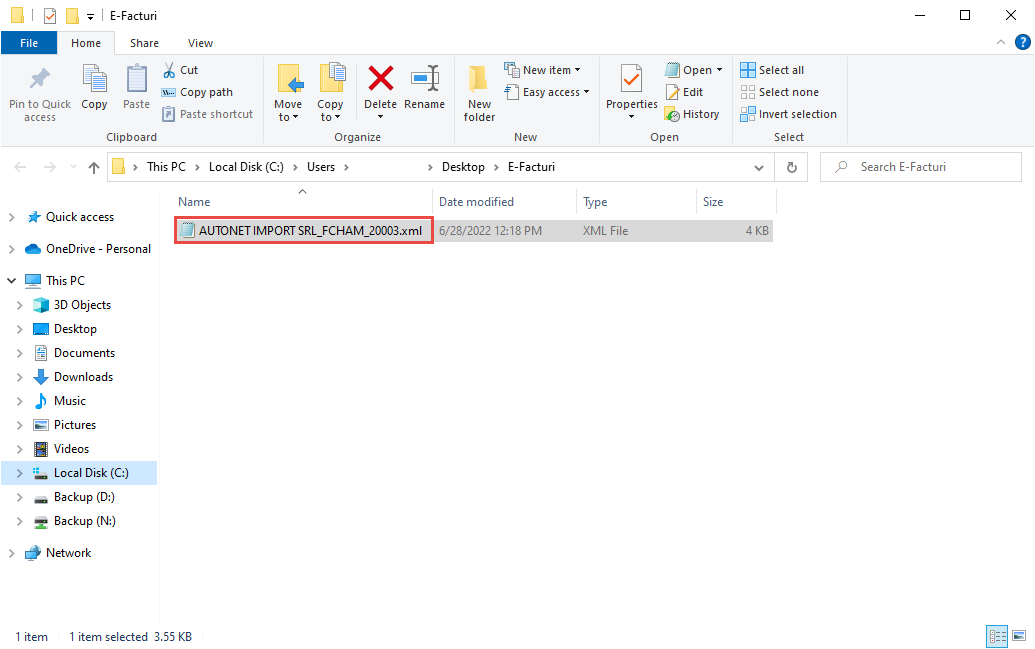Open the New item dropdown

click(543, 70)
